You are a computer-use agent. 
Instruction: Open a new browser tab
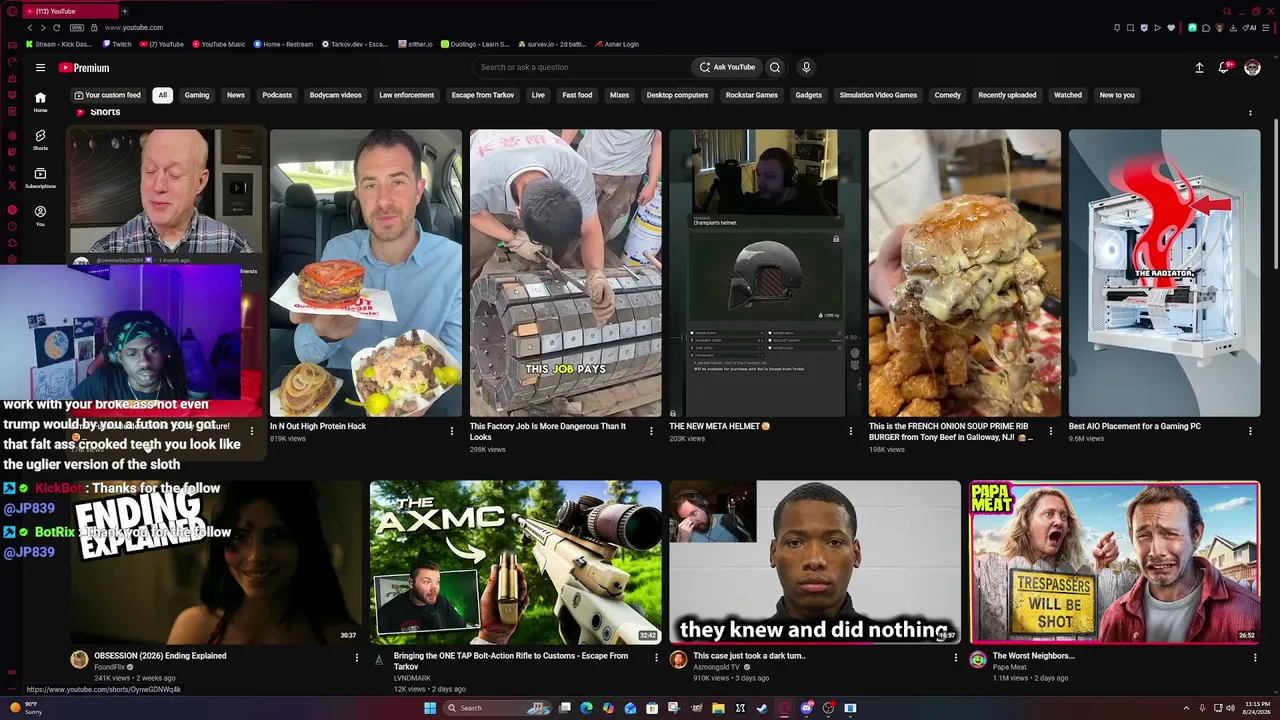point(124,11)
